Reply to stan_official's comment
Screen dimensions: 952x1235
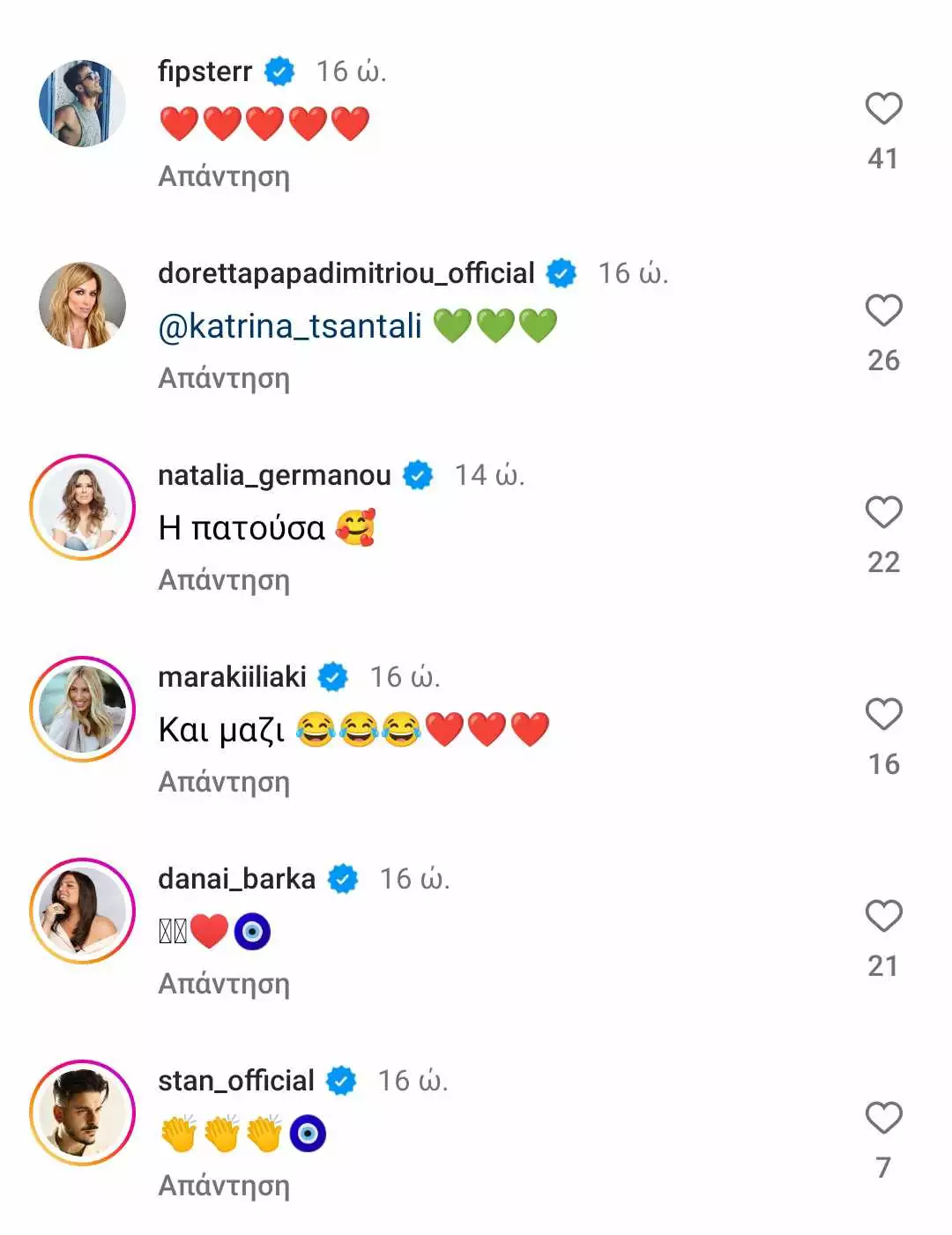[224, 1186]
